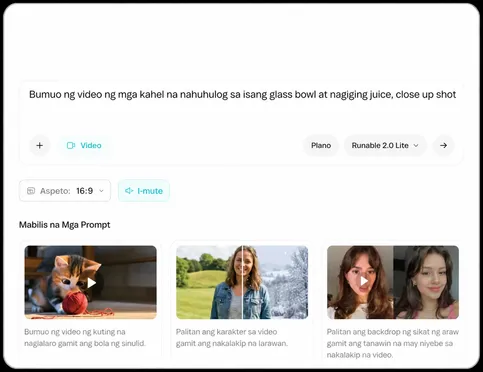Image resolution: width=483 pixels, height=372 pixels.
Task: Select prompt 'Palitan ang karakter sa video'
Action: [232, 337]
